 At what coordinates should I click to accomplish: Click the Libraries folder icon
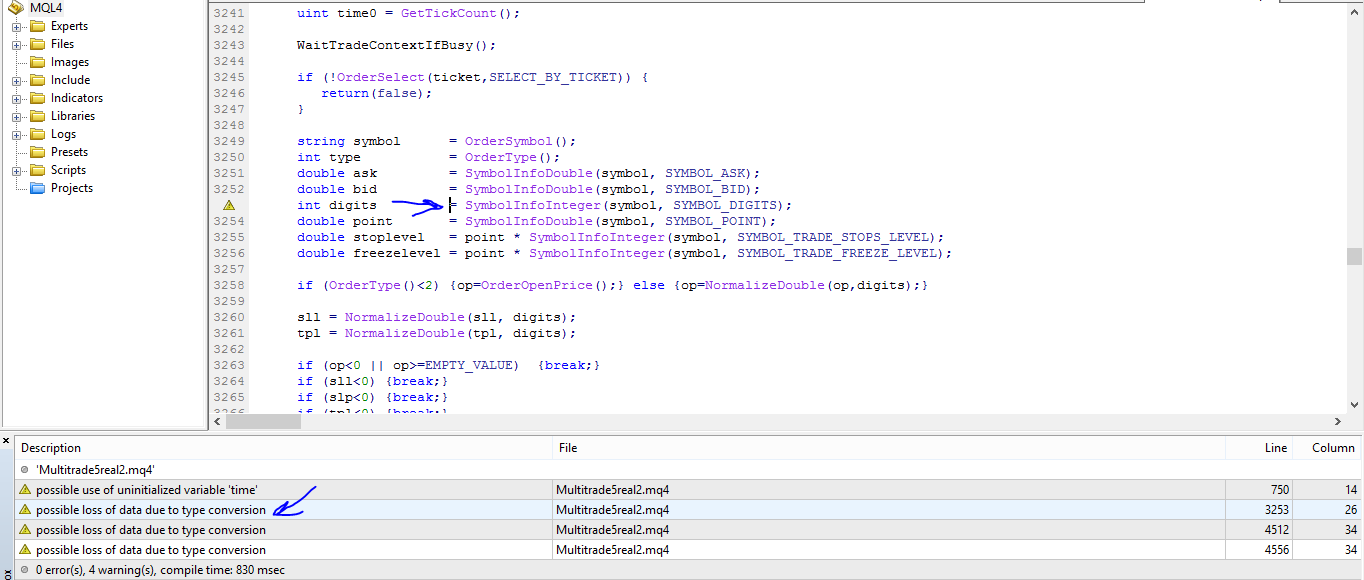coord(38,116)
